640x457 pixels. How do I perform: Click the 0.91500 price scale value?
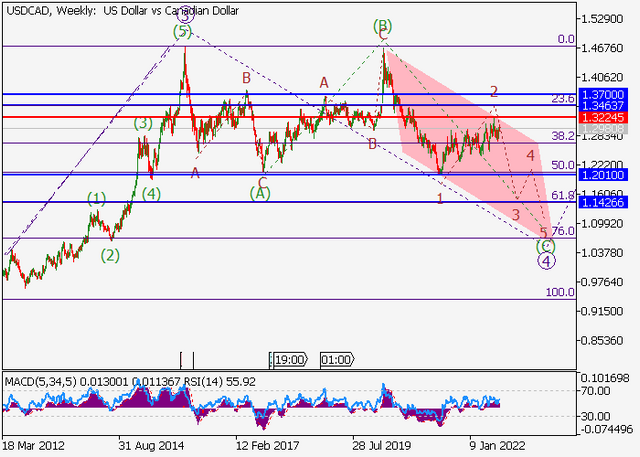pyautogui.click(x=603, y=311)
